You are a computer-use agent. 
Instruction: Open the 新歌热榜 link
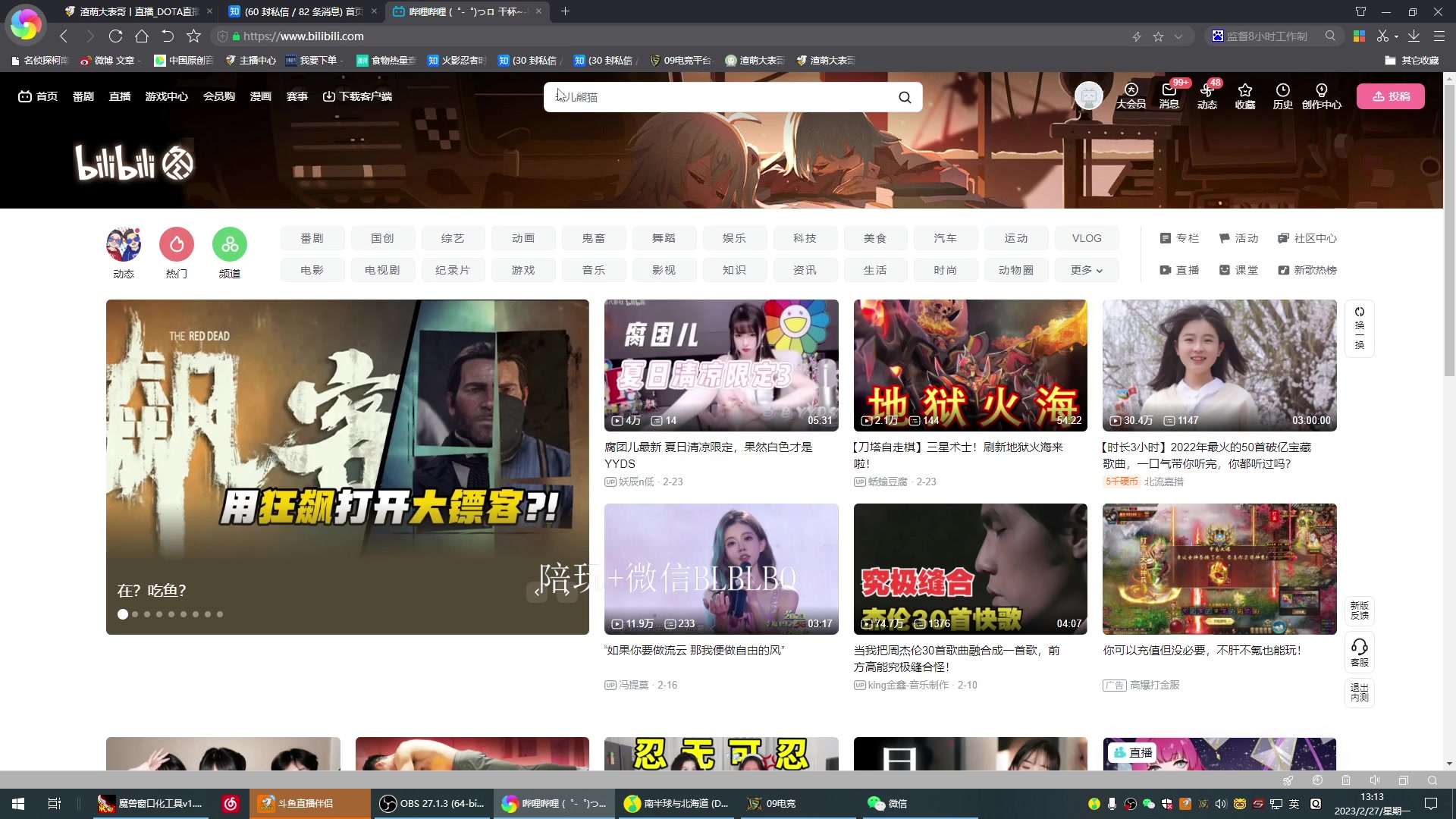[1307, 270]
